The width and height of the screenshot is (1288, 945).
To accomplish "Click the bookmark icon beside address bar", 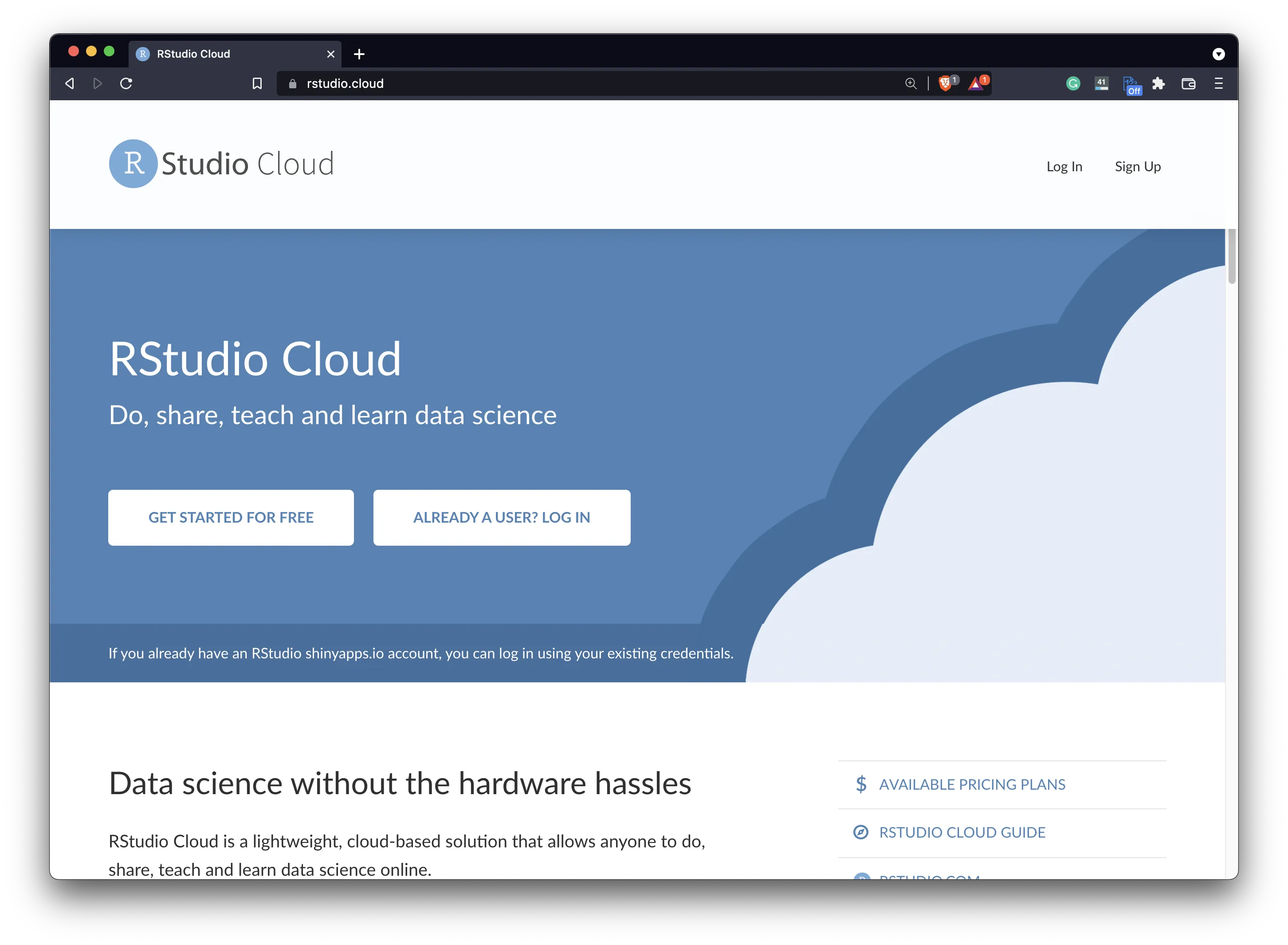I will point(257,84).
